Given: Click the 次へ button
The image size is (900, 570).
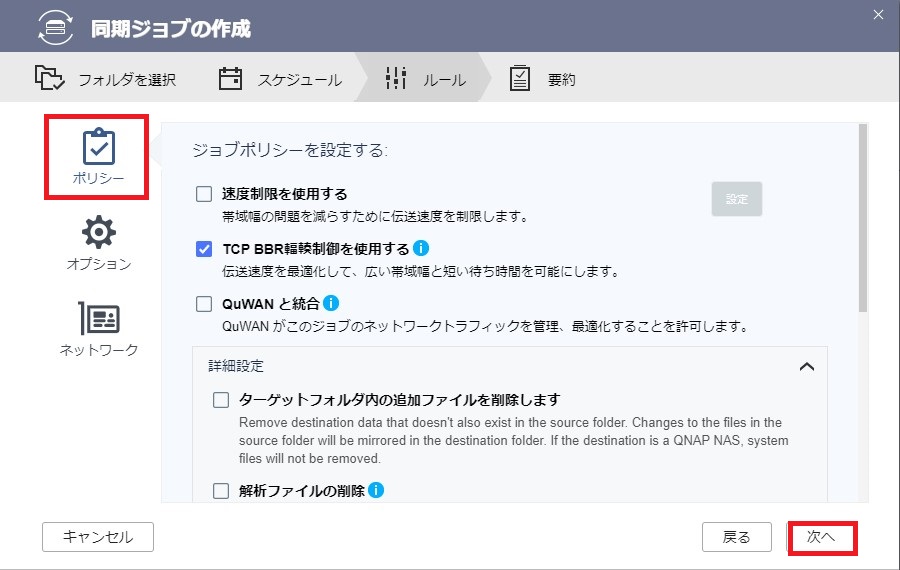Looking at the screenshot, I should click(x=821, y=537).
